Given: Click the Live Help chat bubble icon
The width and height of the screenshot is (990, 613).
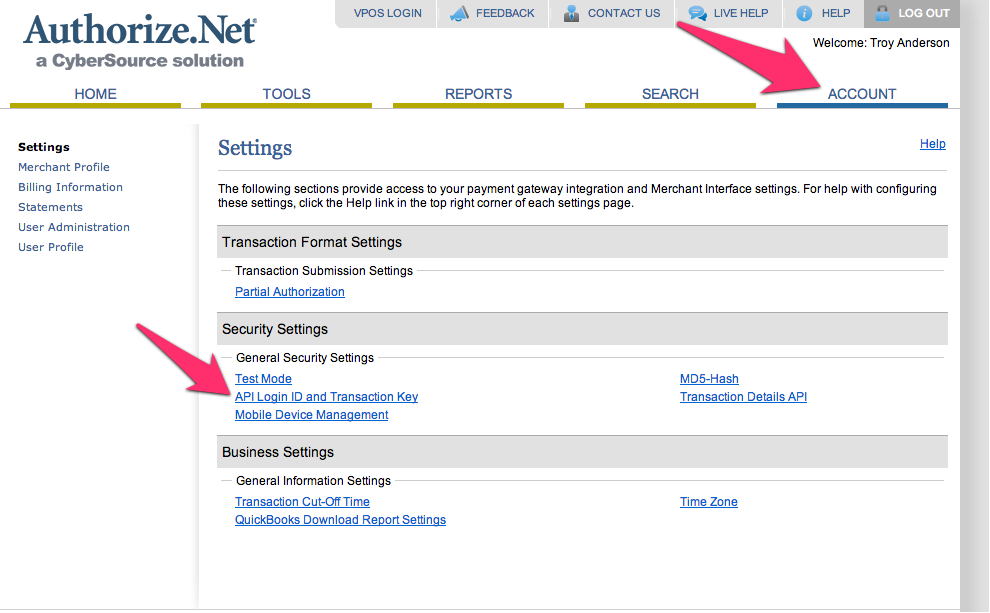Looking at the screenshot, I should pos(697,14).
